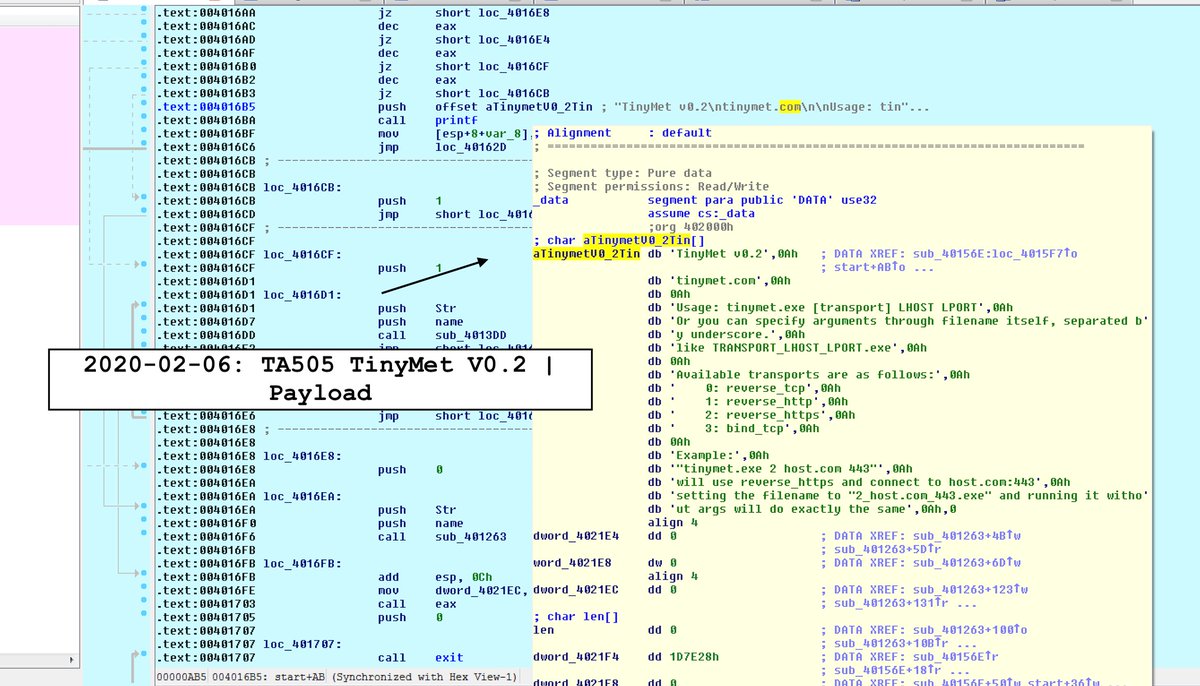This screenshot has width=1200, height=686.
Task: Click operand loc_4016E4 in the jz instruction
Action: (514, 40)
